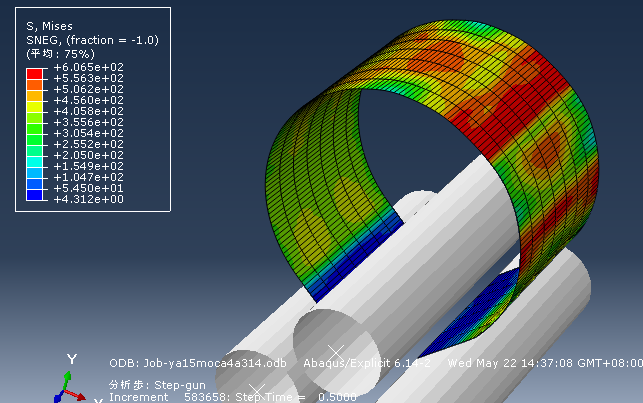
Task: Select the legend title "S, Mises"
Action: (50, 26)
